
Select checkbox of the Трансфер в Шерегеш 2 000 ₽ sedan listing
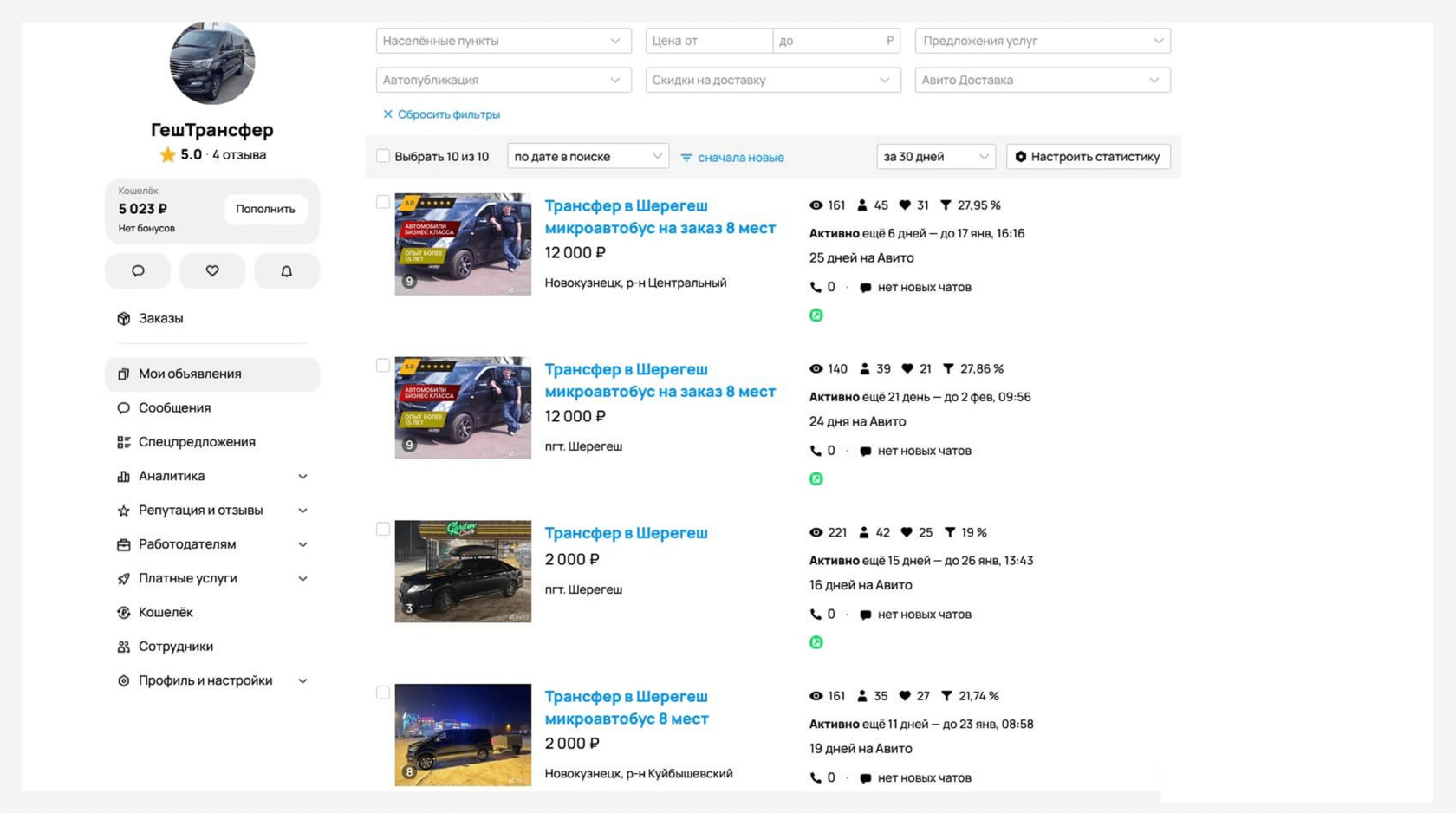point(383,529)
